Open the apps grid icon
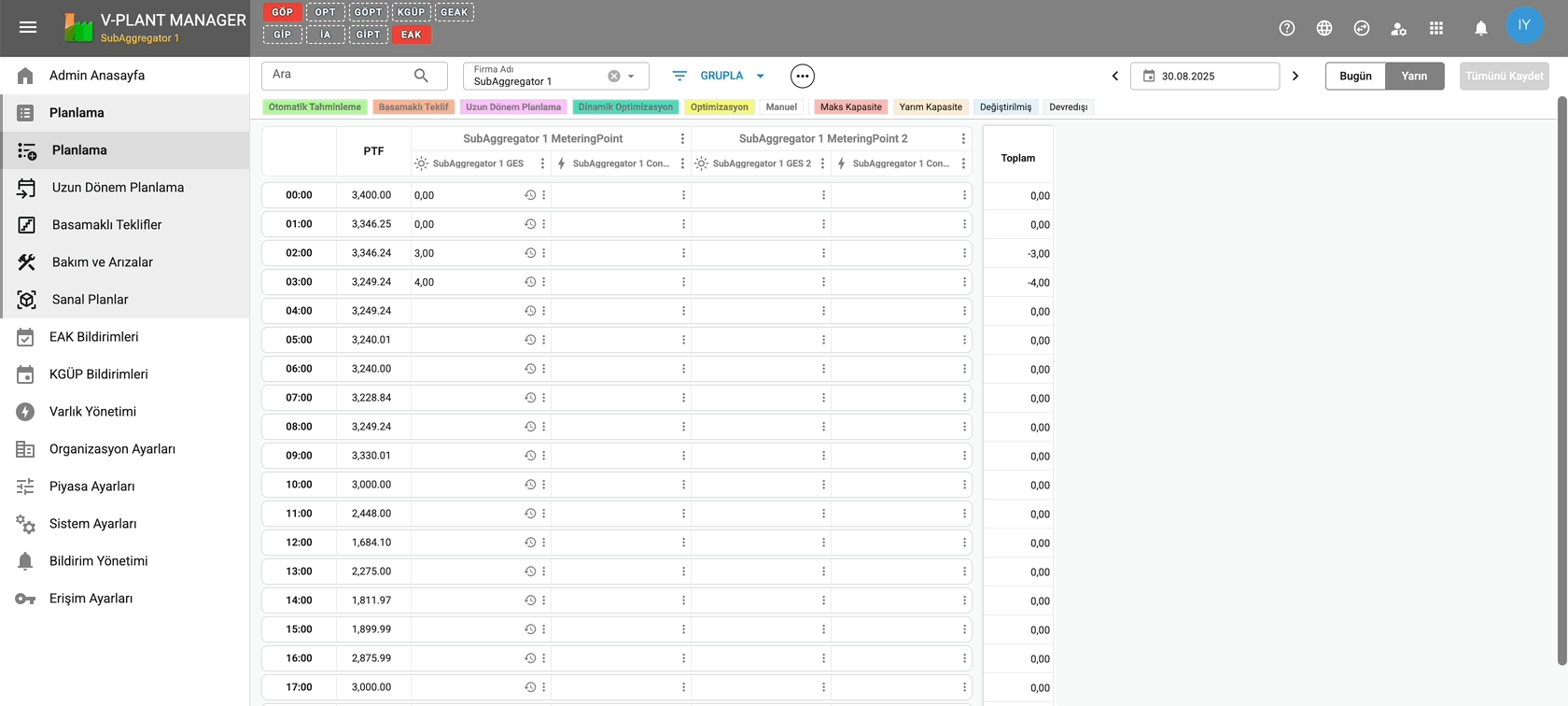The height and width of the screenshot is (706, 1568). [x=1436, y=28]
